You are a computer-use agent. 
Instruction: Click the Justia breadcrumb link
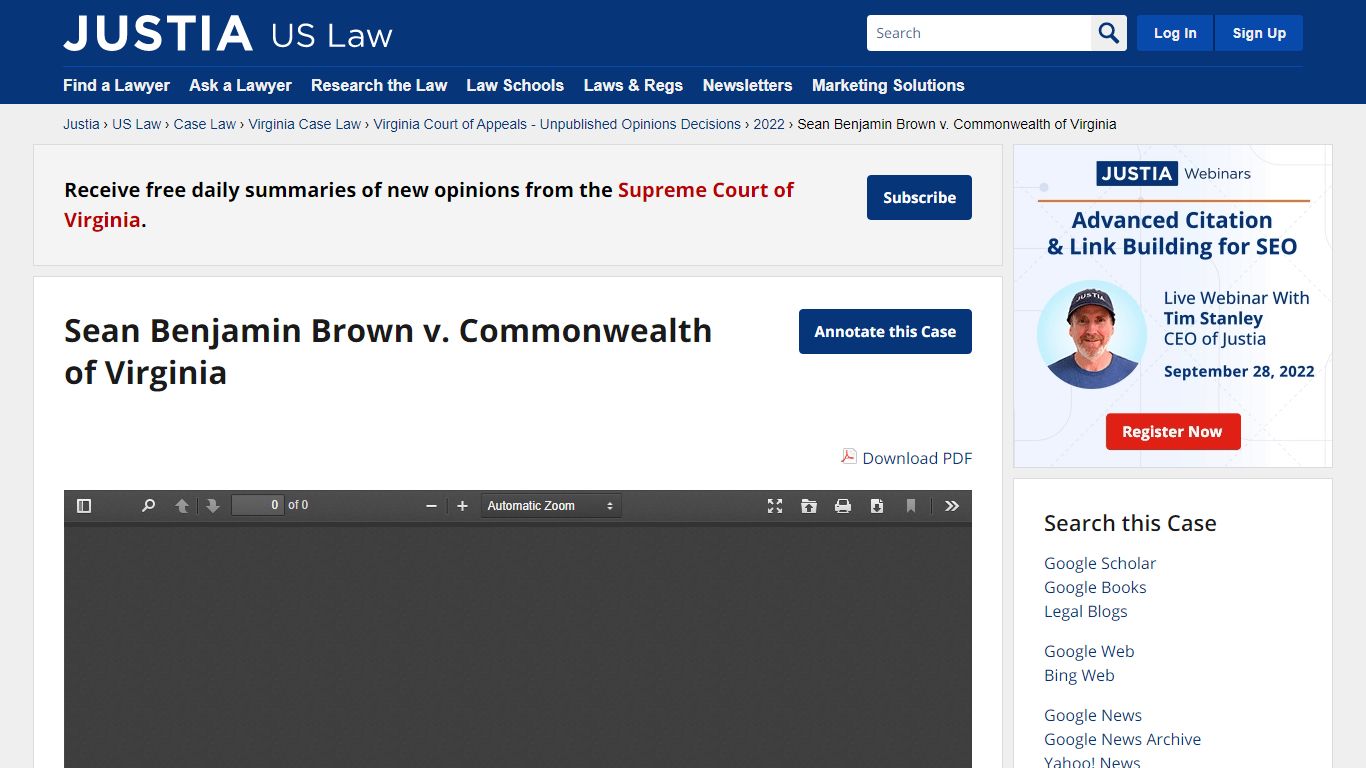click(x=81, y=124)
